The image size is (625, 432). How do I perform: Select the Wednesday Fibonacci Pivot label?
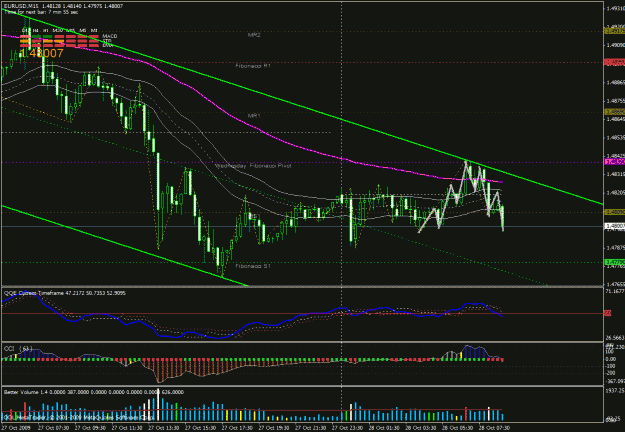[254, 166]
